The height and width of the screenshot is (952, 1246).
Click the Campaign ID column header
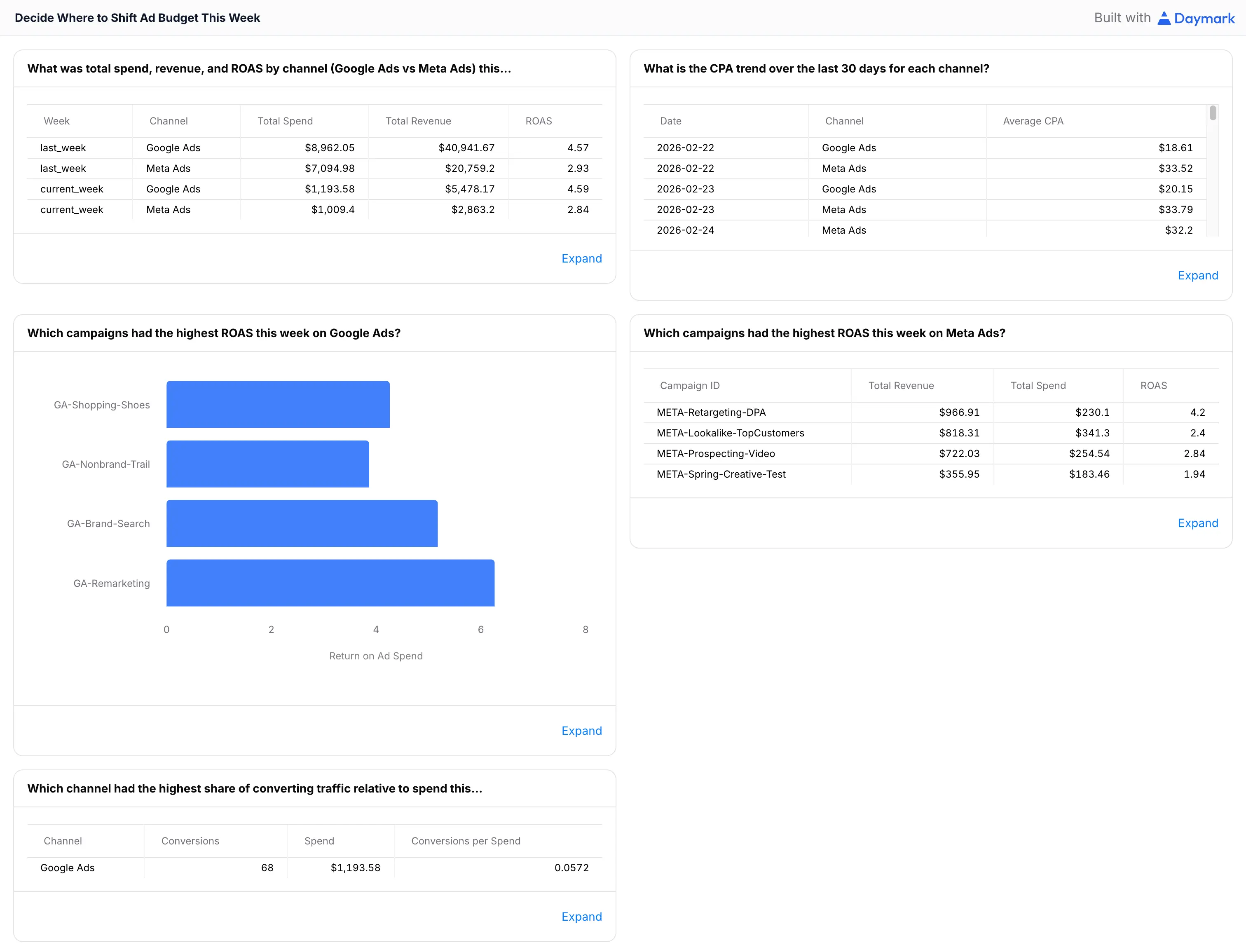pyautogui.click(x=690, y=386)
